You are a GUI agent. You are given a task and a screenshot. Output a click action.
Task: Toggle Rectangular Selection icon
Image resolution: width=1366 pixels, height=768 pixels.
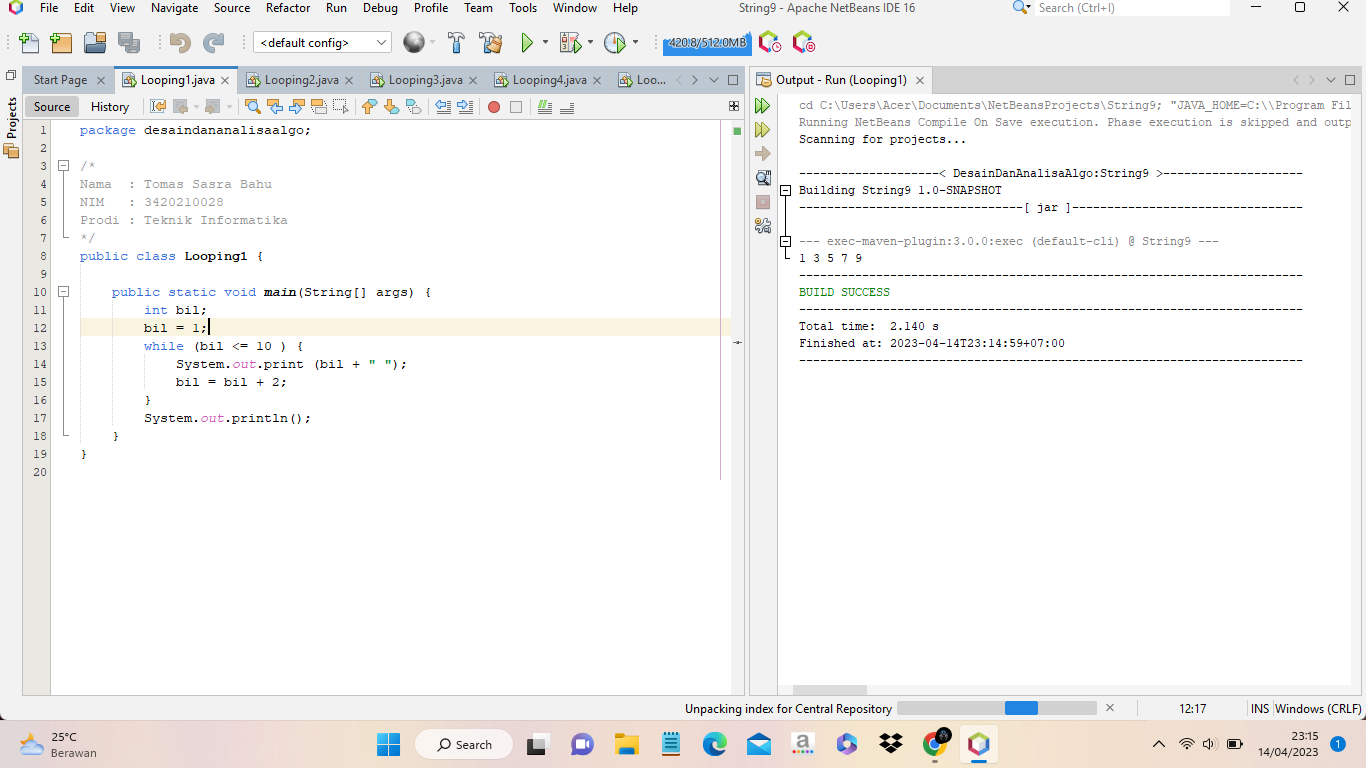click(341, 107)
